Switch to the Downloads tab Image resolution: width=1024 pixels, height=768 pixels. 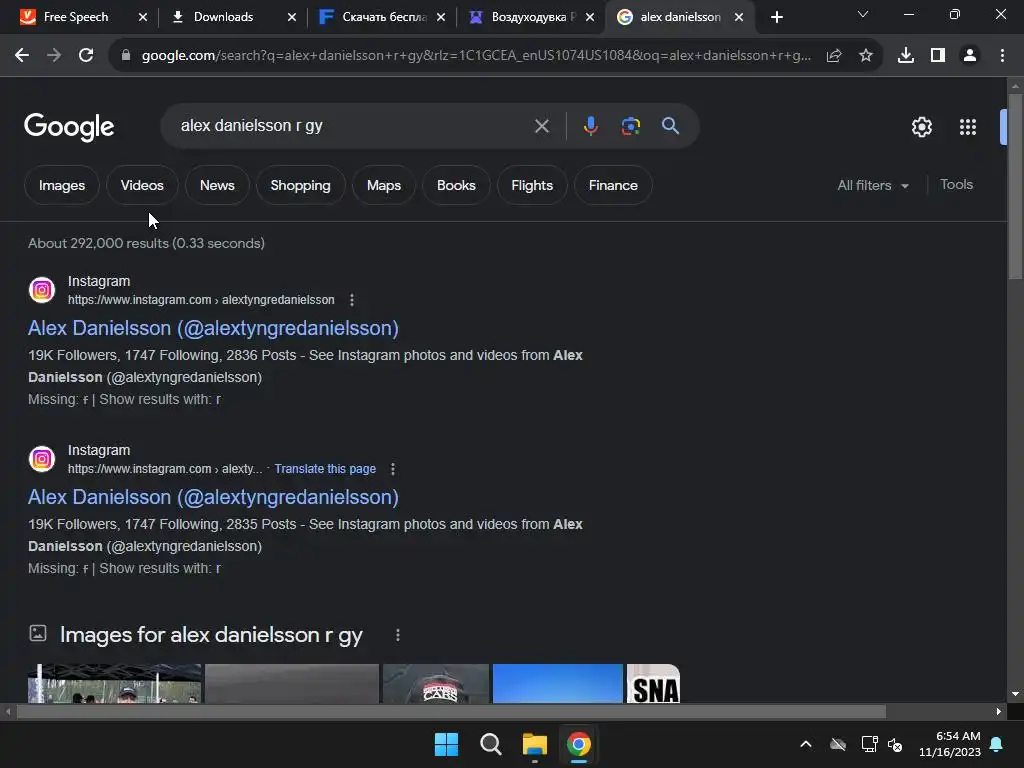point(223,17)
